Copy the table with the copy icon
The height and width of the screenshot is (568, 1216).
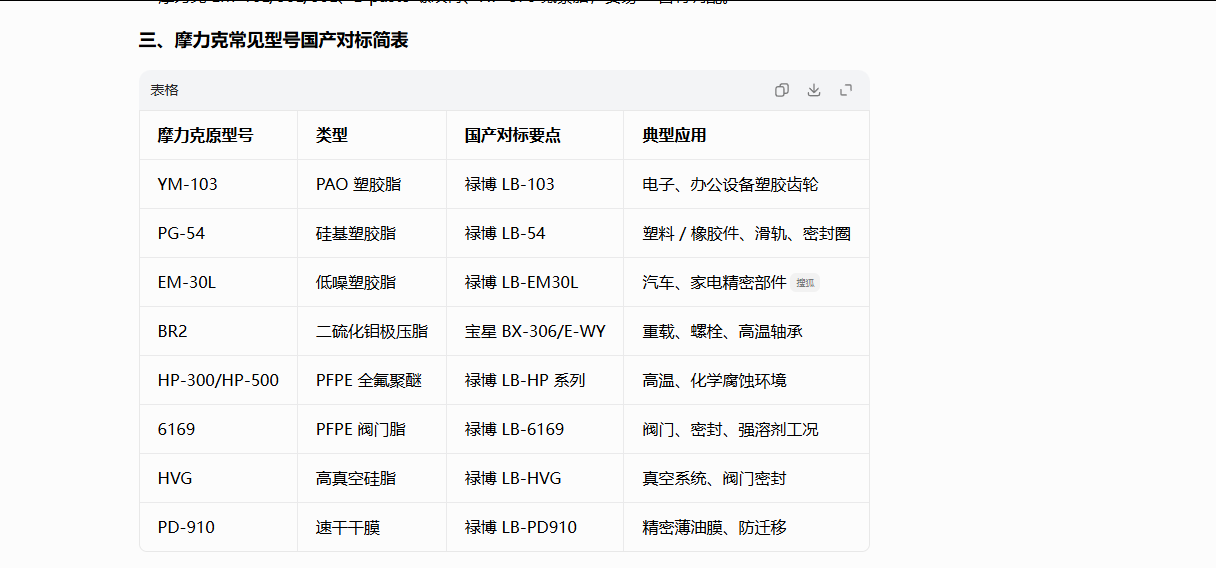coord(782,90)
